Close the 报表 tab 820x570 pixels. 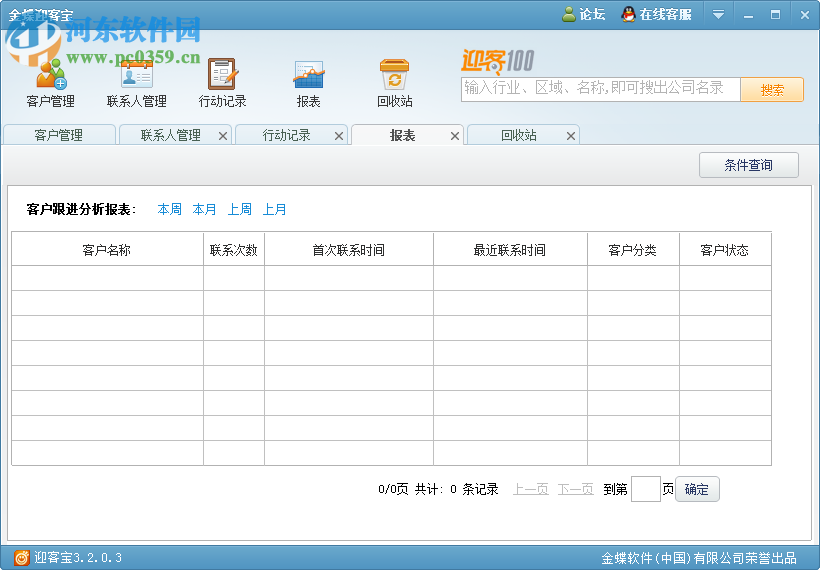pos(455,136)
